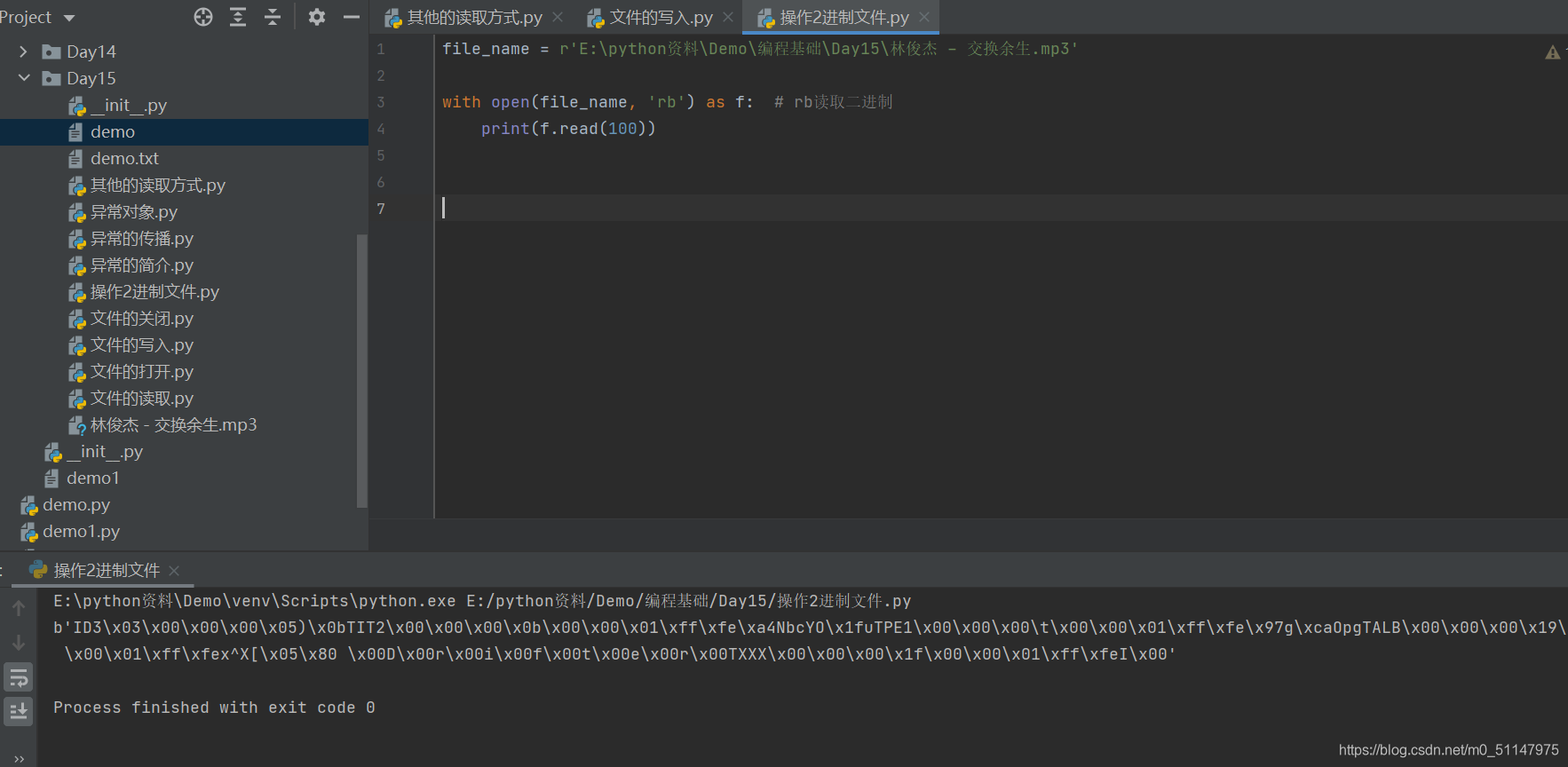Select the demo file in Day15
The height and width of the screenshot is (767, 1568).
tap(184, 131)
